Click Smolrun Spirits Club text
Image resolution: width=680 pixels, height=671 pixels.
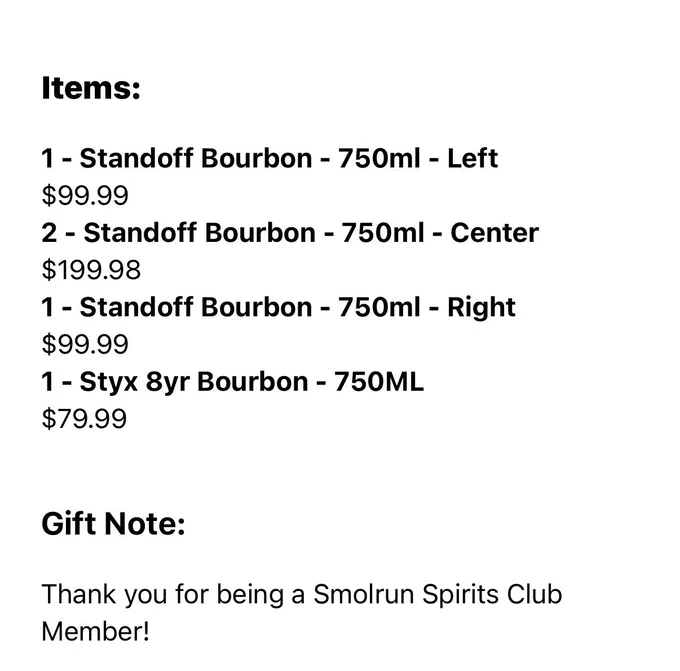[438, 594]
